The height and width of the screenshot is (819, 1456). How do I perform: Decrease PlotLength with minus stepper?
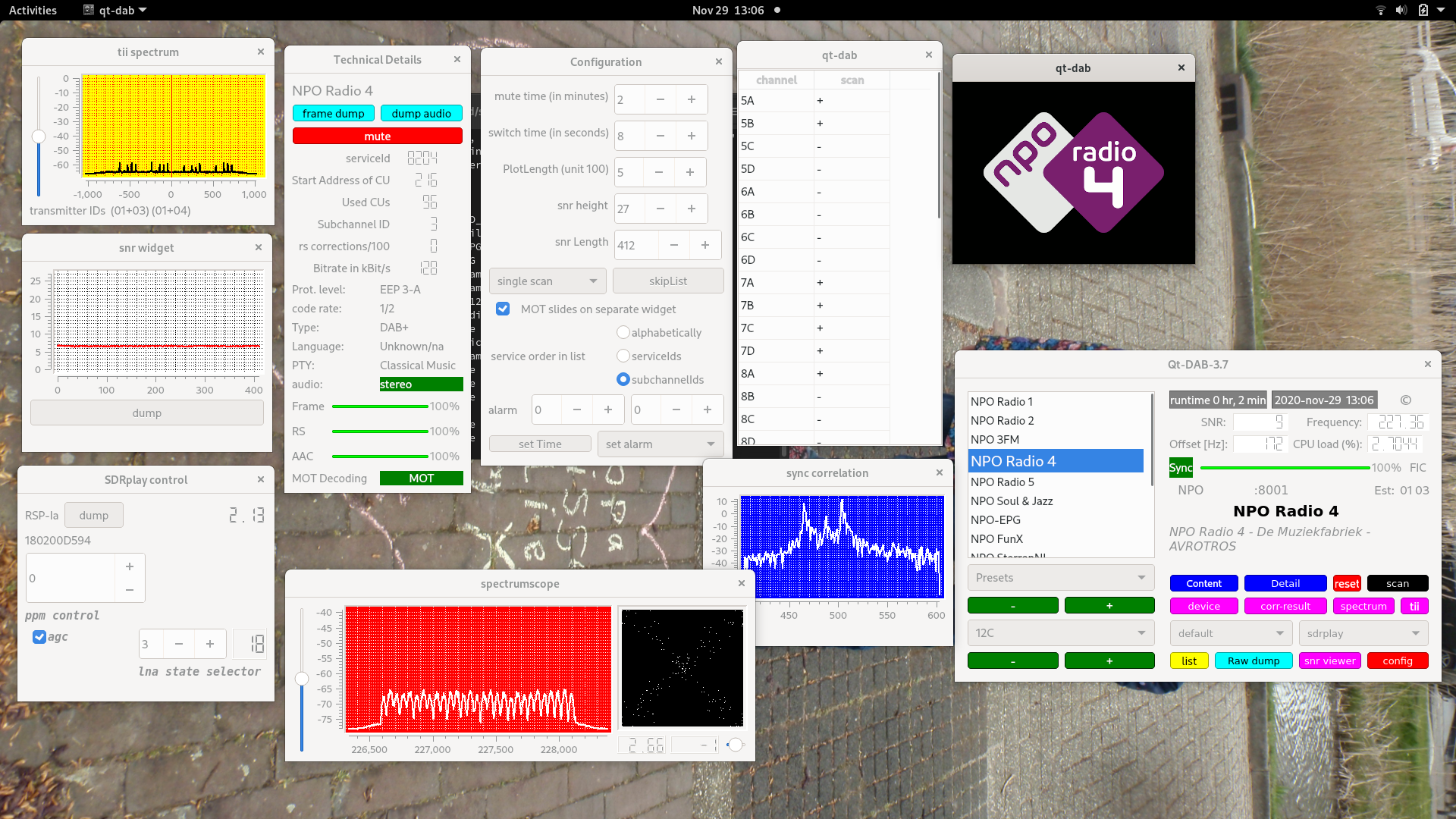pos(659,172)
